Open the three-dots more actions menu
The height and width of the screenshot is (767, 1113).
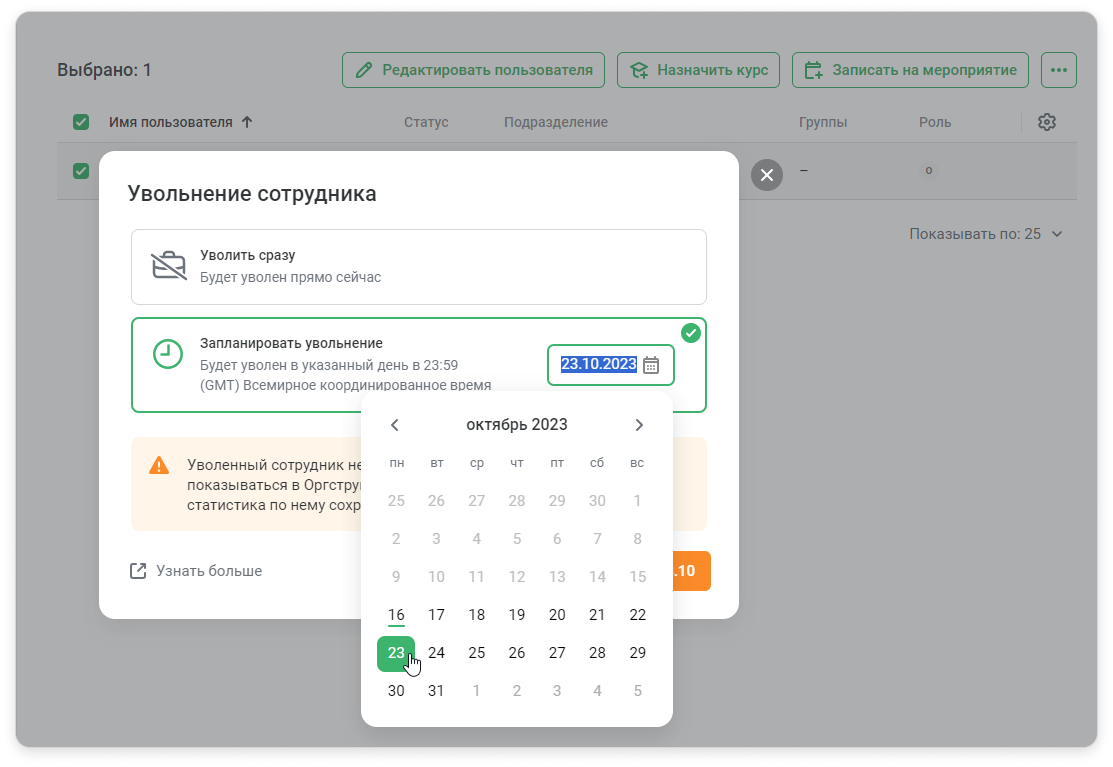point(1059,70)
